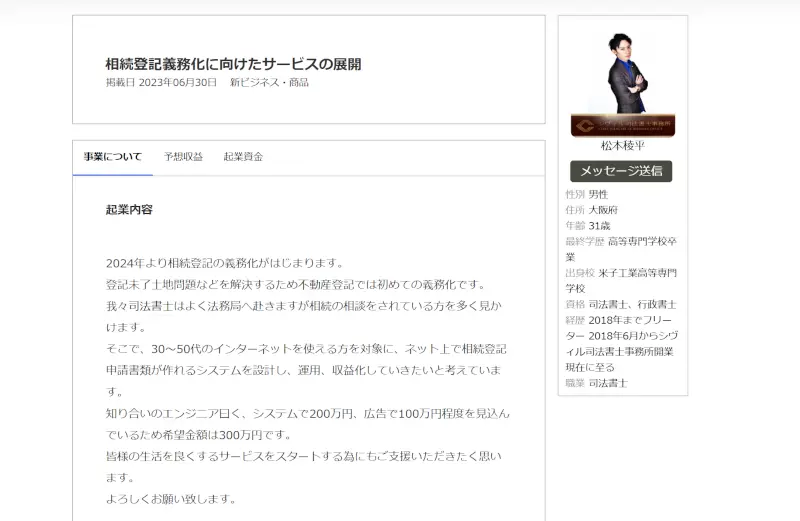Image resolution: width=800 pixels, height=521 pixels.
Task: Click the 経歴 2018年までフリーター entry
Action: click(x=621, y=344)
